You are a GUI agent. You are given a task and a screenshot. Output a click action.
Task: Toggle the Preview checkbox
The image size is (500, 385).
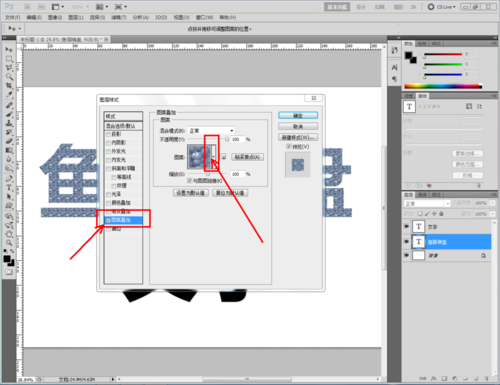289,146
